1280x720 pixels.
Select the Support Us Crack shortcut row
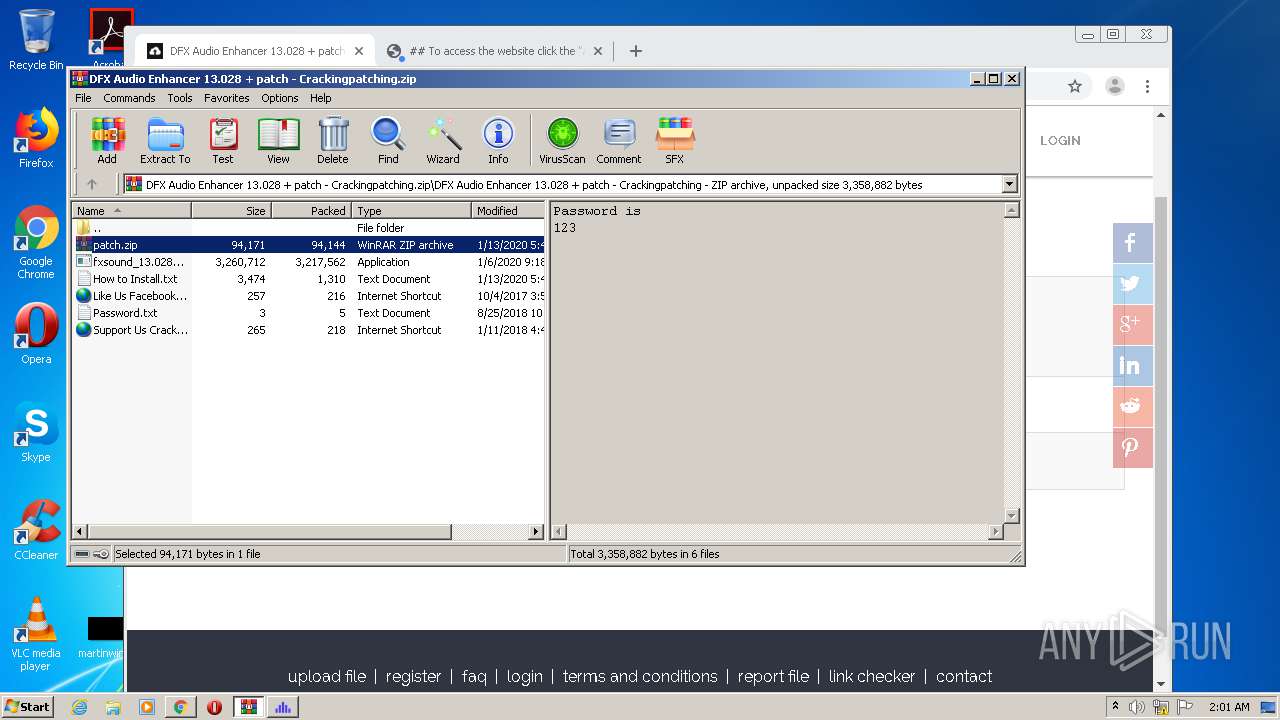pos(309,330)
